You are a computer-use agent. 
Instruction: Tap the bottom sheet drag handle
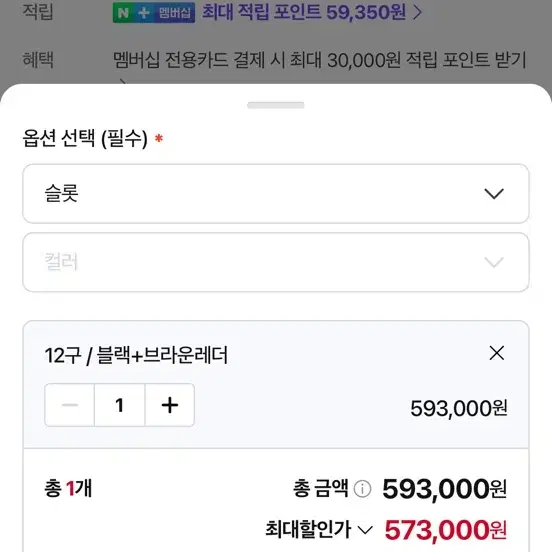(x=276, y=105)
